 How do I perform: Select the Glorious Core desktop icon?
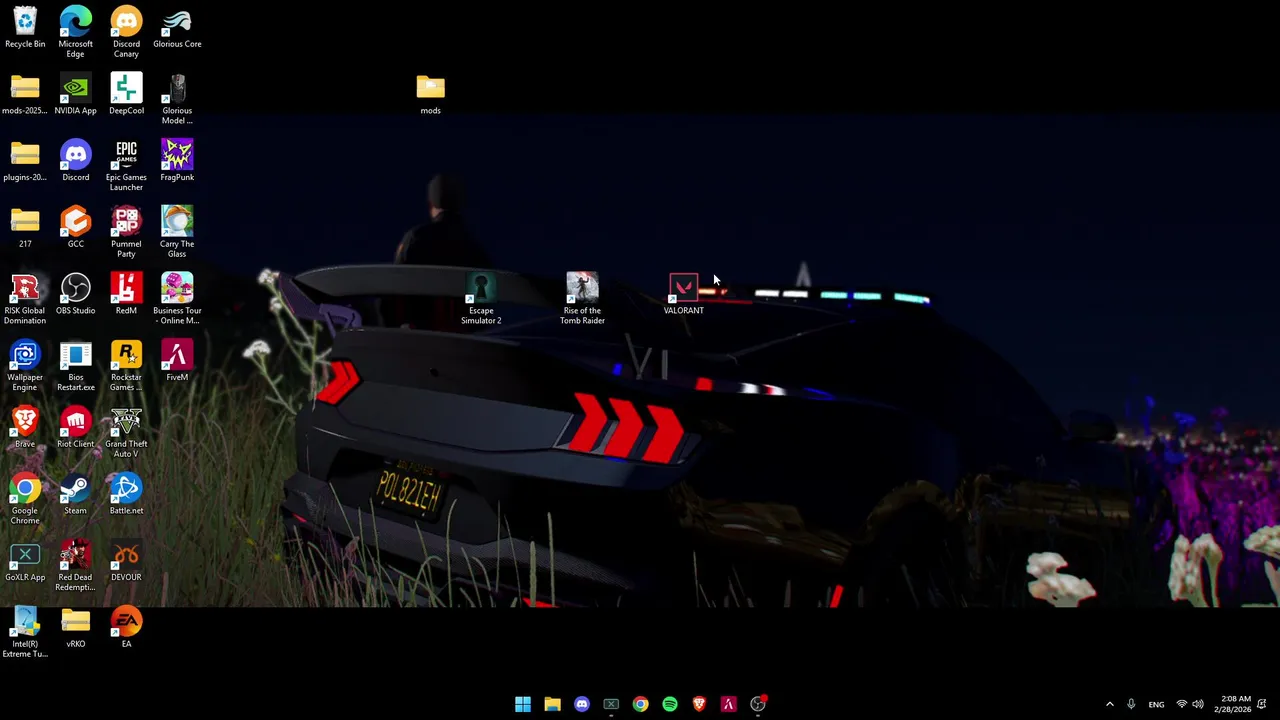coord(177,28)
